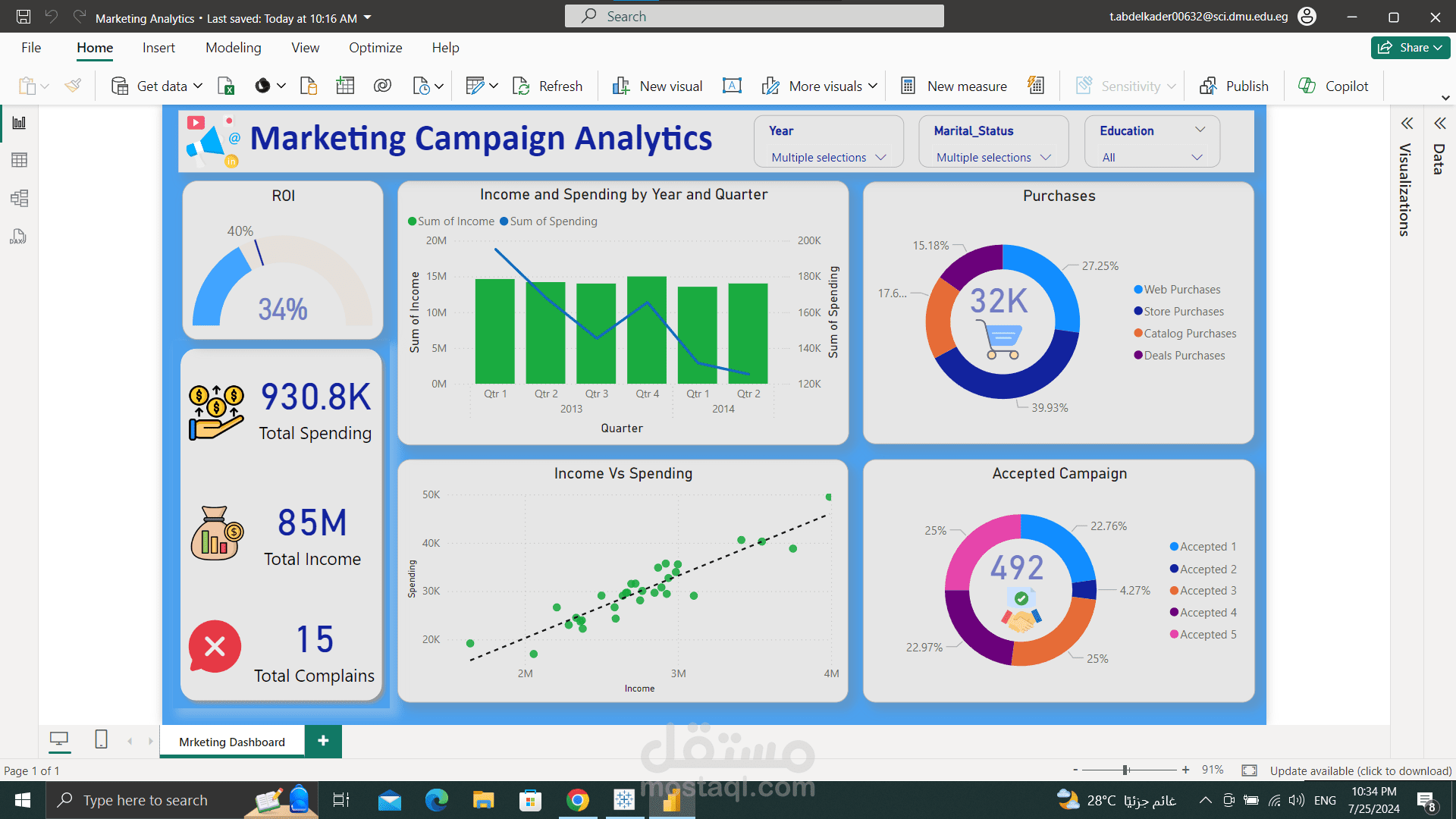1456x819 pixels.
Task: Open the View menu
Action: pos(304,47)
